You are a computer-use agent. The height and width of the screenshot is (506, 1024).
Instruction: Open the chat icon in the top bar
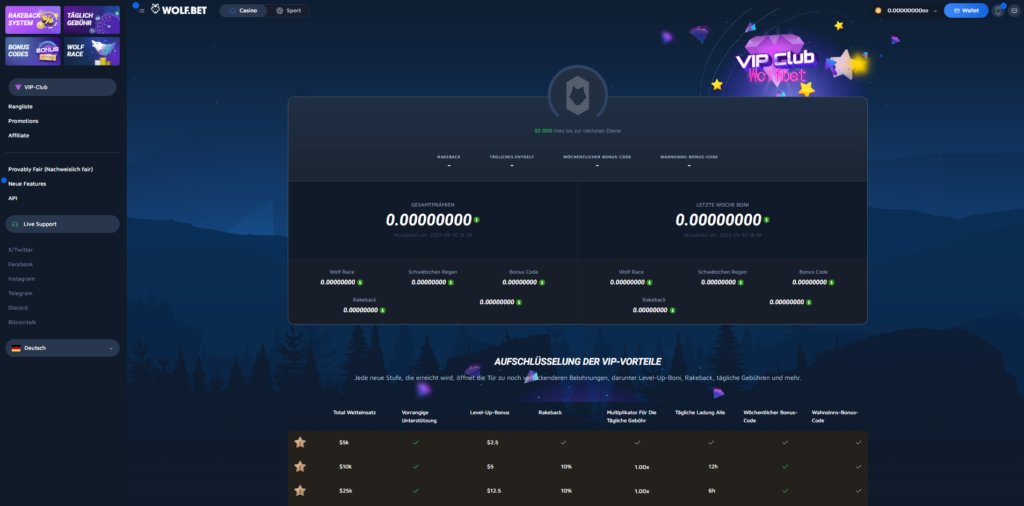pos(1014,10)
